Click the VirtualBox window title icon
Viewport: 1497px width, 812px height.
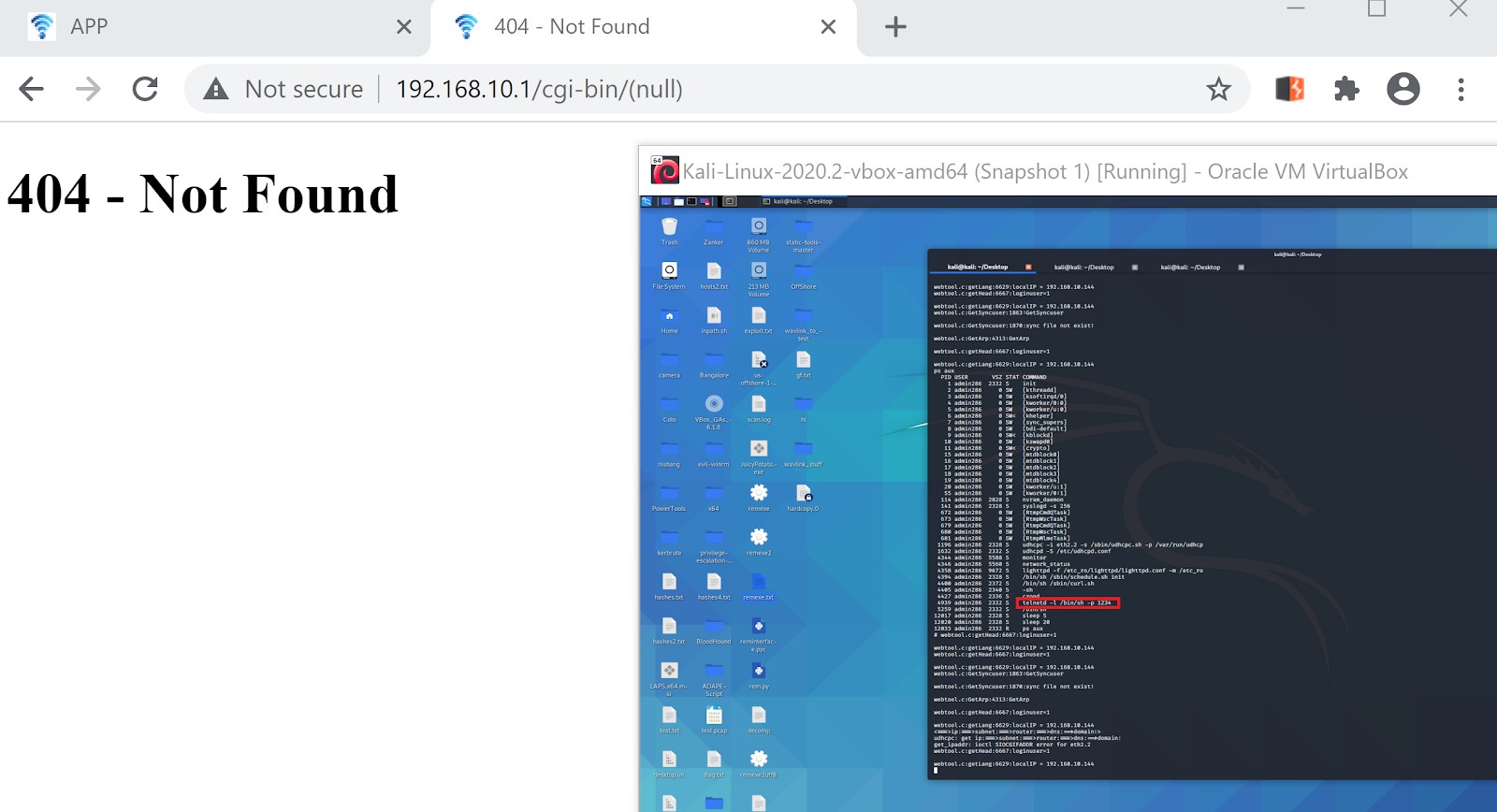[x=665, y=171]
